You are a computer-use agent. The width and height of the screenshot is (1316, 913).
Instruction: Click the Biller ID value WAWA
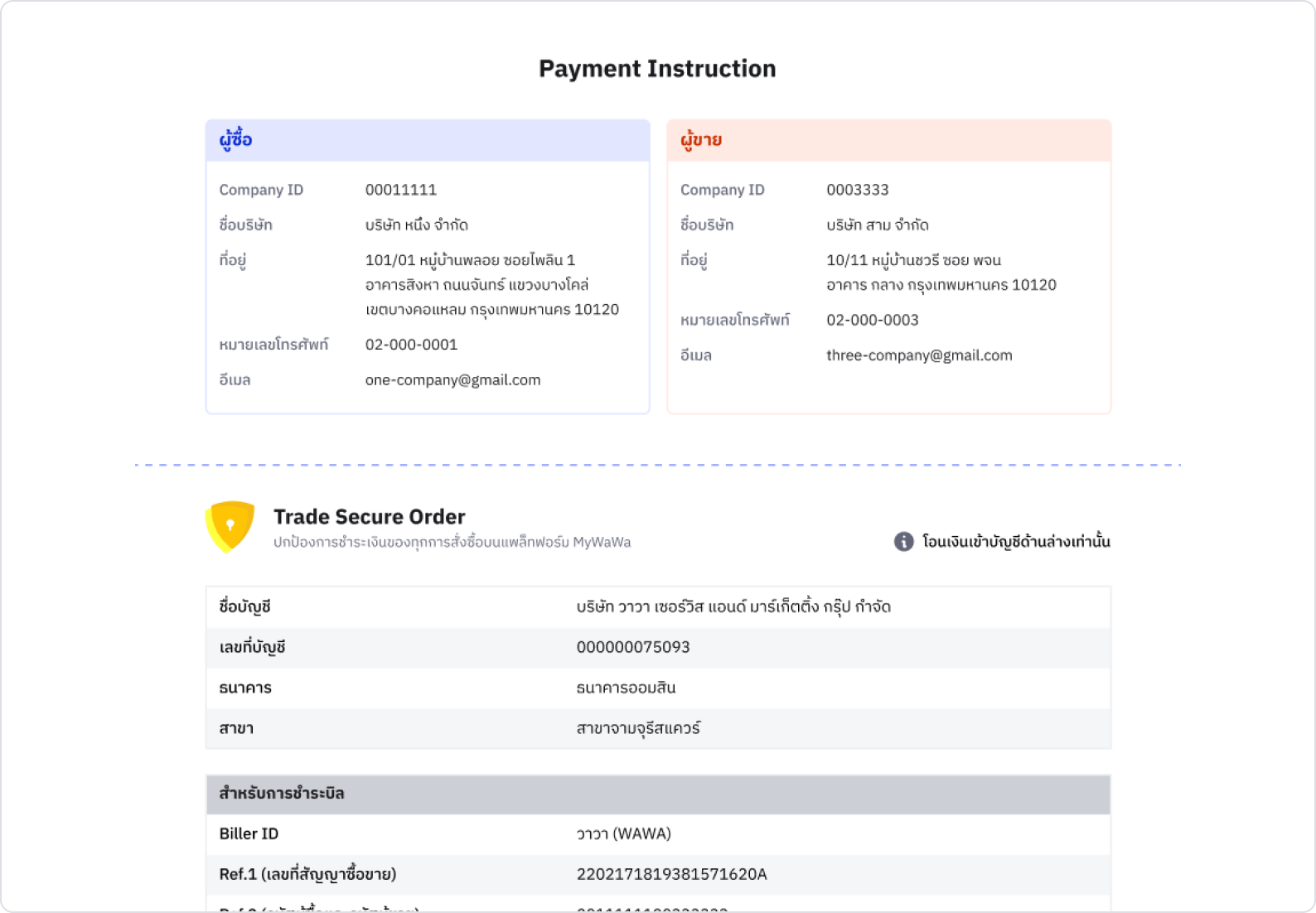point(623,833)
